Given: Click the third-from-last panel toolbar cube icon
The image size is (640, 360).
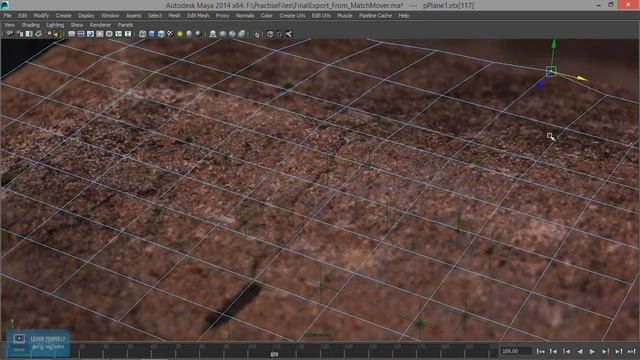Looking at the screenshot, I should pos(270,34).
